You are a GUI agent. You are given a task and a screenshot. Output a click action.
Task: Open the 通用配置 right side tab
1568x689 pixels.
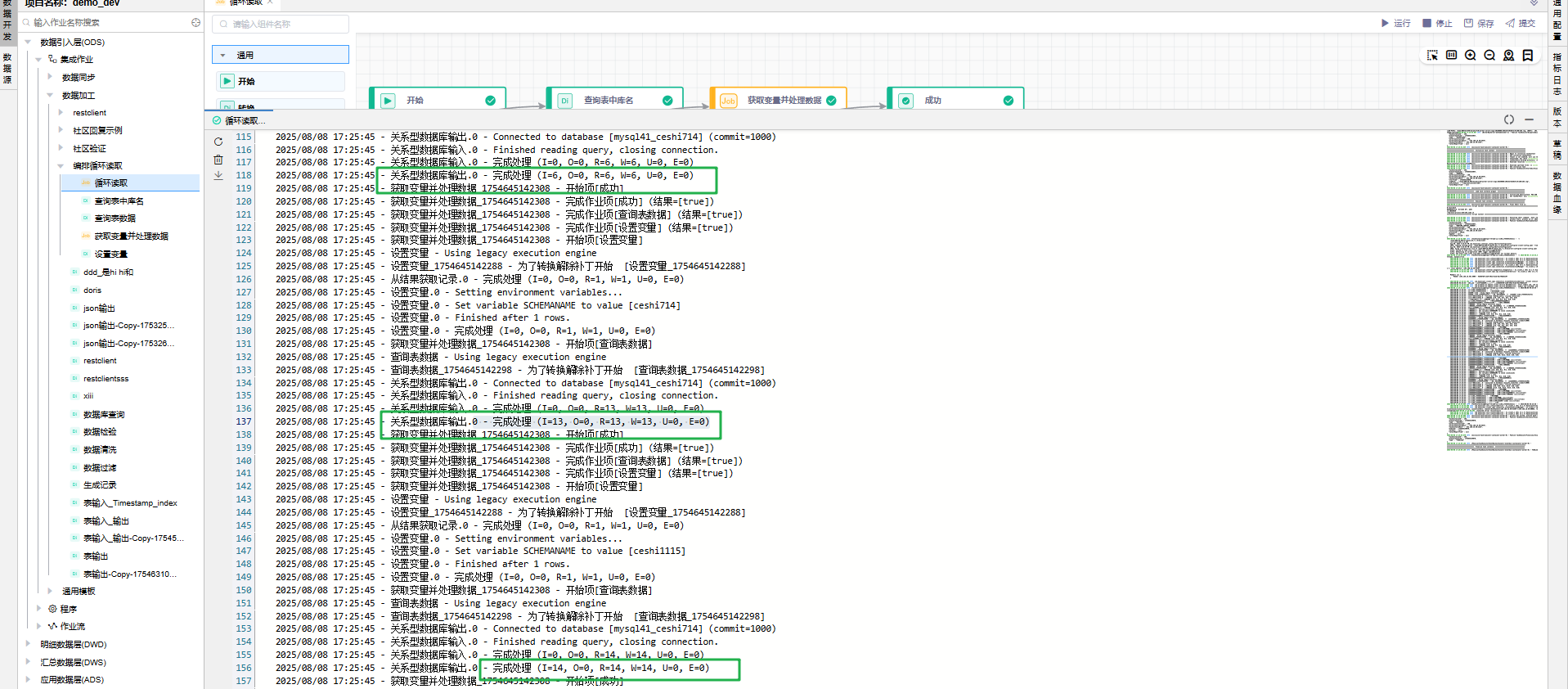(x=1557, y=22)
